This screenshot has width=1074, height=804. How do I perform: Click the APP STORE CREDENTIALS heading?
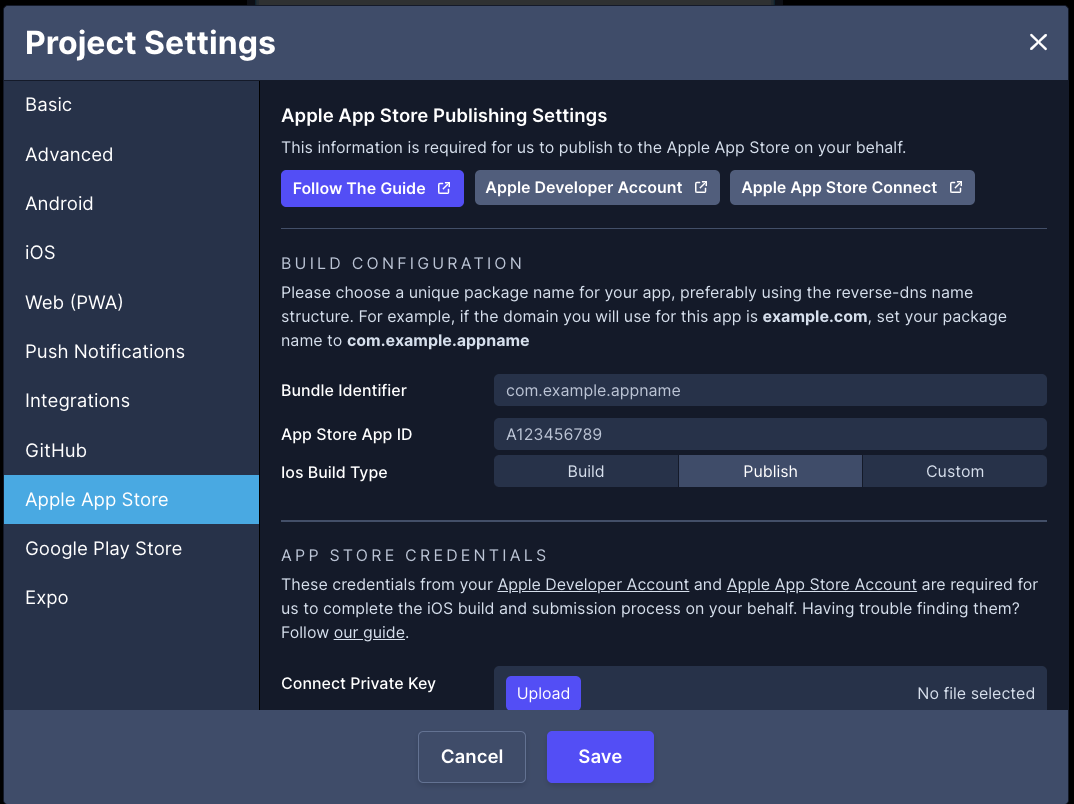(x=414, y=555)
